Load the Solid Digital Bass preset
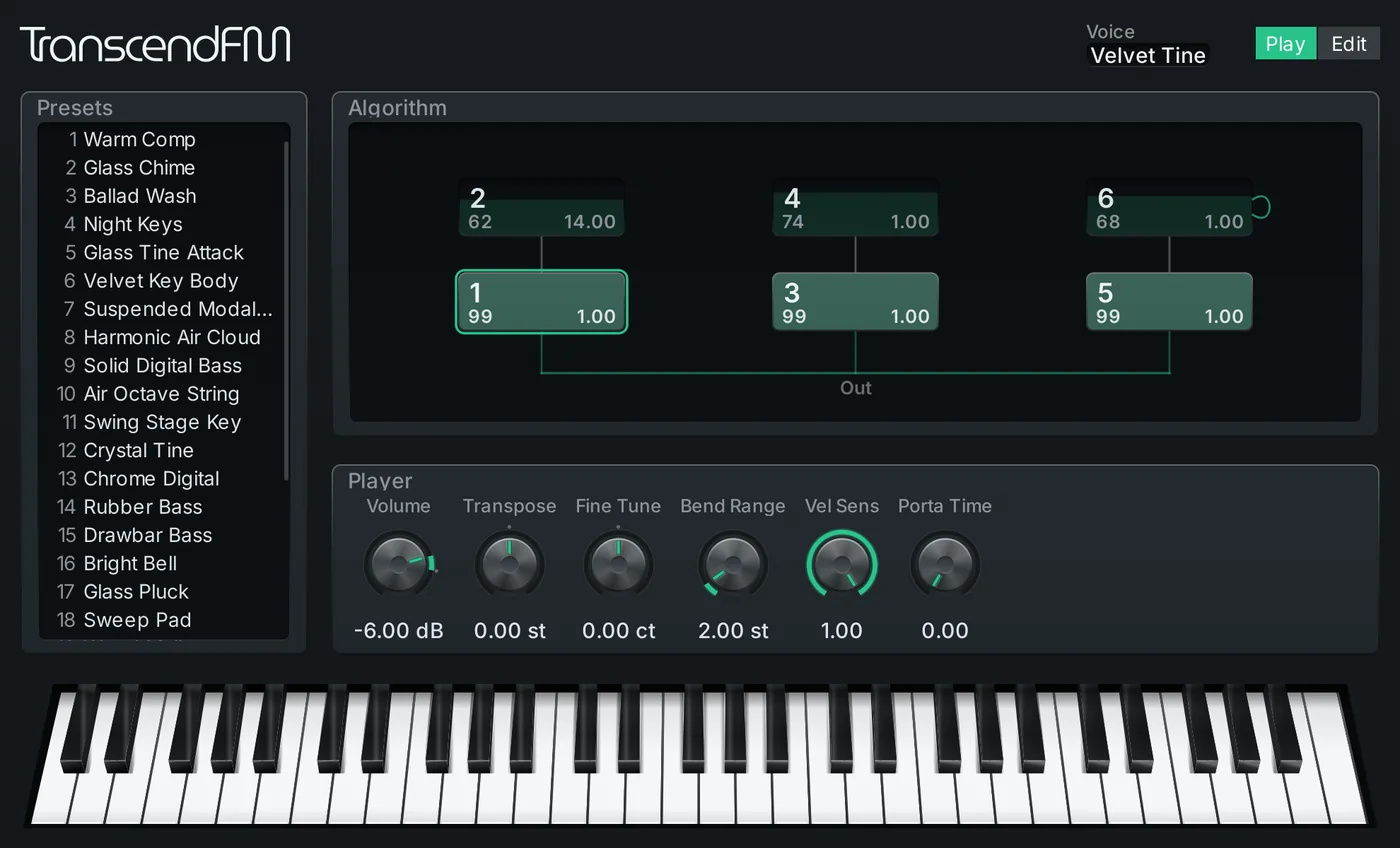 (163, 365)
